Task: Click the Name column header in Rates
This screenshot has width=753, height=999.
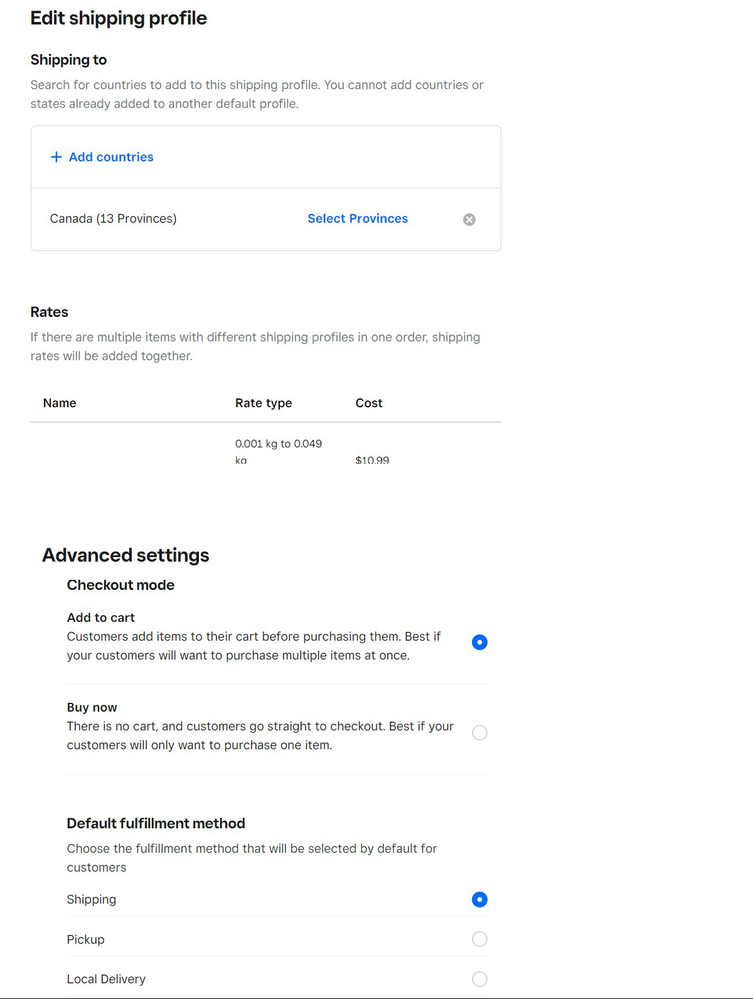Action: click(x=60, y=403)
